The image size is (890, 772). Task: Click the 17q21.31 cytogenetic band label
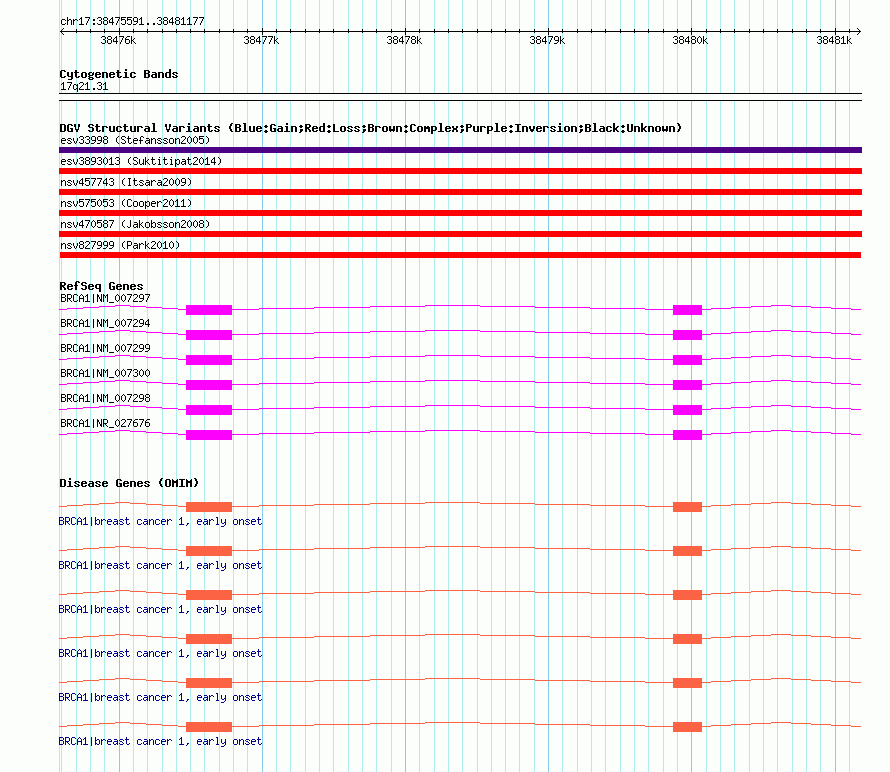[x=84, y=86]
